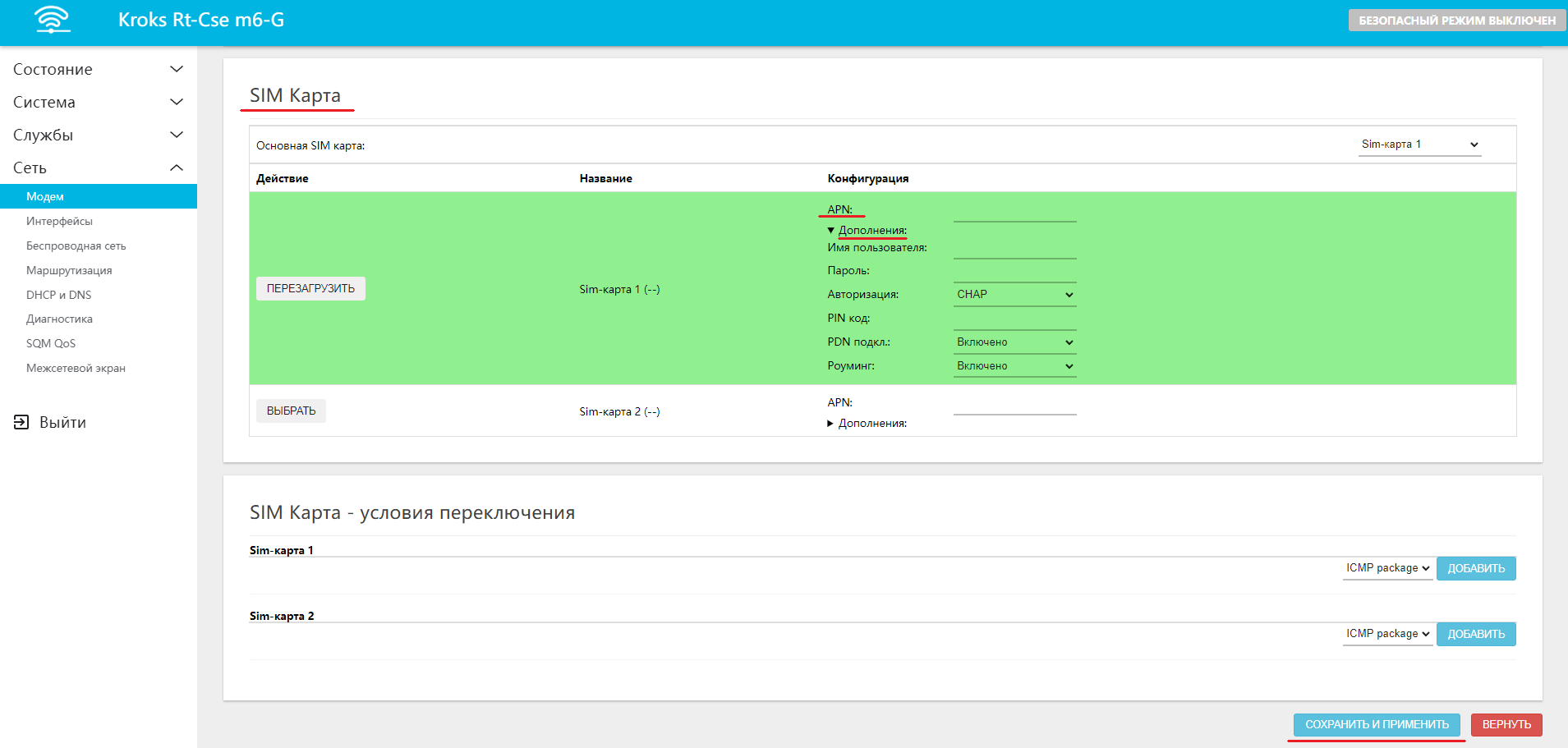
Task: Open the PDN подкл. dropdown
Action: tap(1014, 342)
